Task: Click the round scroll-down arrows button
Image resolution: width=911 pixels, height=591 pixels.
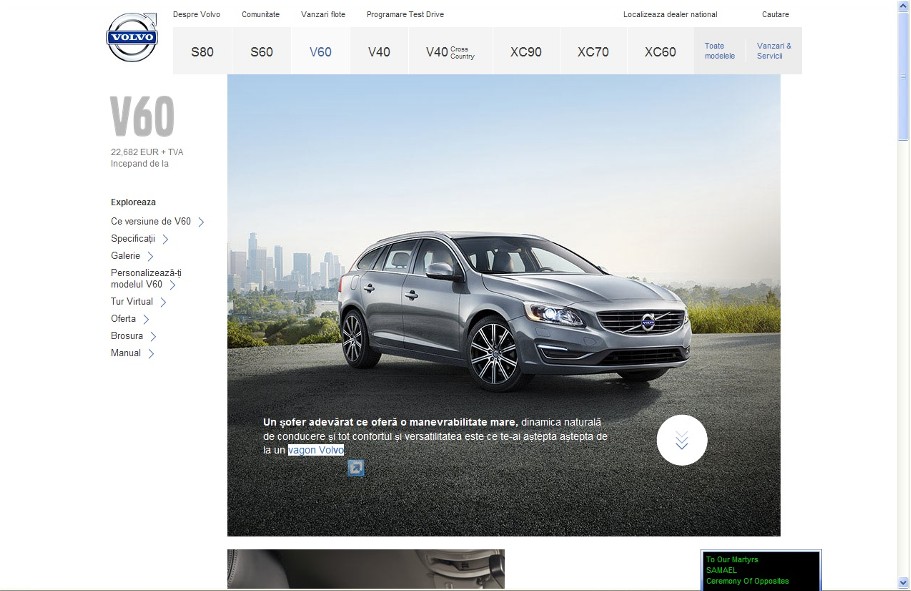Action: pos(682,440)
